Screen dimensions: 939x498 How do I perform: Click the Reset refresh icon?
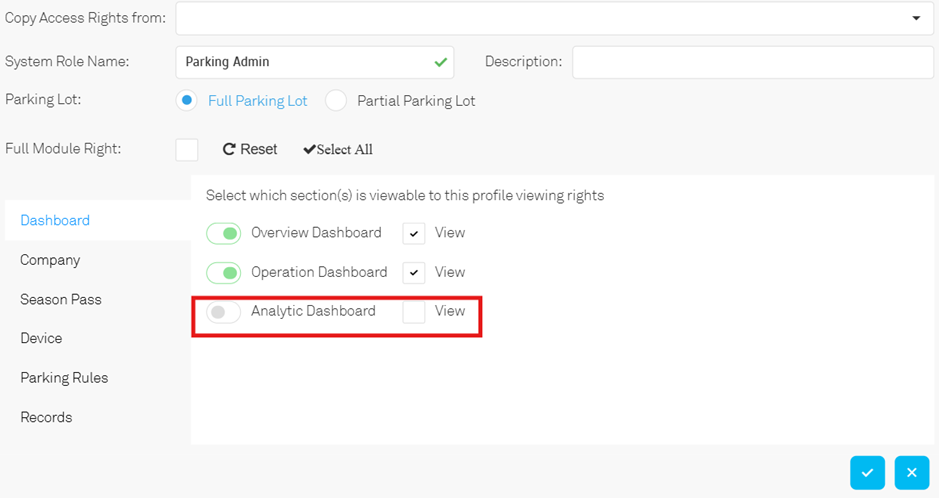(x=229, y=149)
